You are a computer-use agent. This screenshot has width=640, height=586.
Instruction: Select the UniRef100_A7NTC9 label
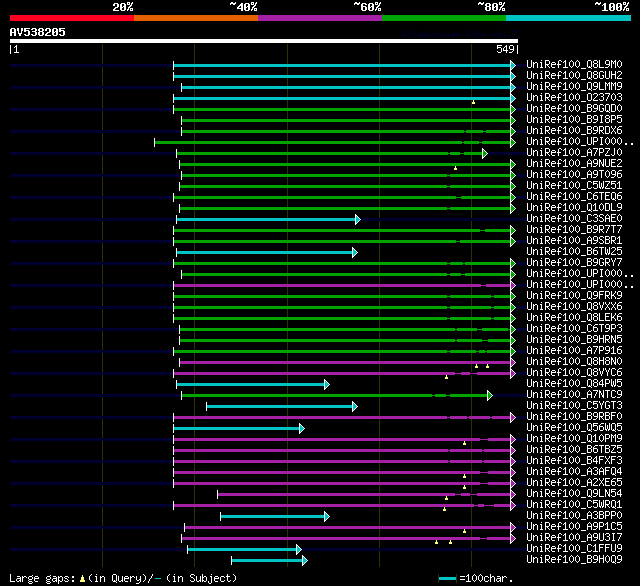(x=574, y=395)
